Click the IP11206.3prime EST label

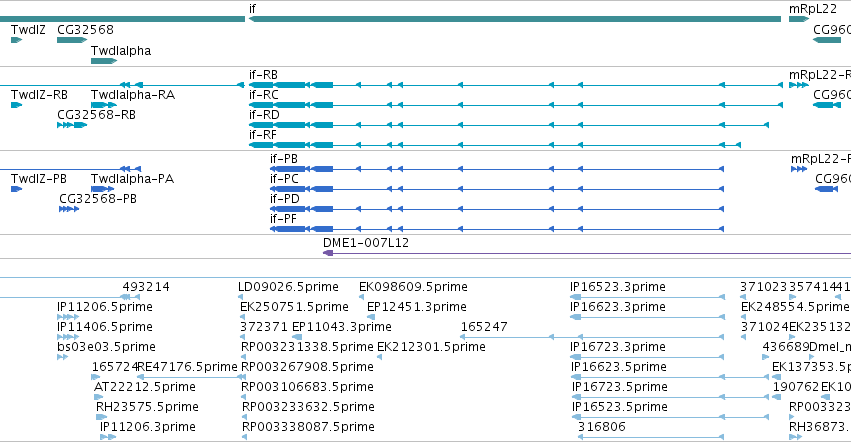pos(148,427)
